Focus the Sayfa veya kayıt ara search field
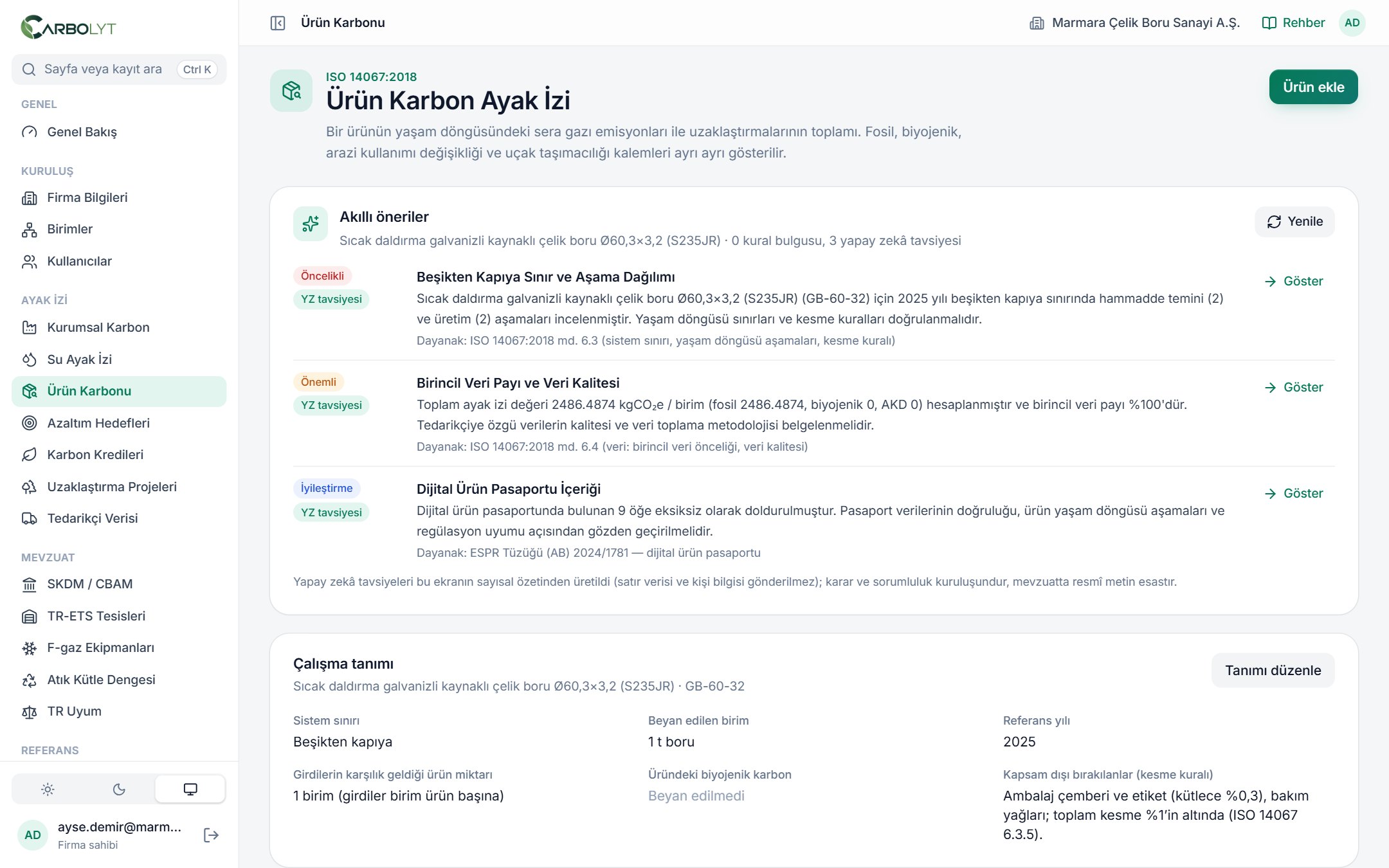The width and height of the screenshot is (1389, 868). (119, 69)
